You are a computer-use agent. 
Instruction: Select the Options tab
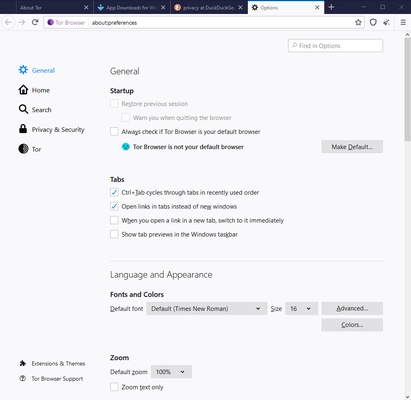[285, 7]
